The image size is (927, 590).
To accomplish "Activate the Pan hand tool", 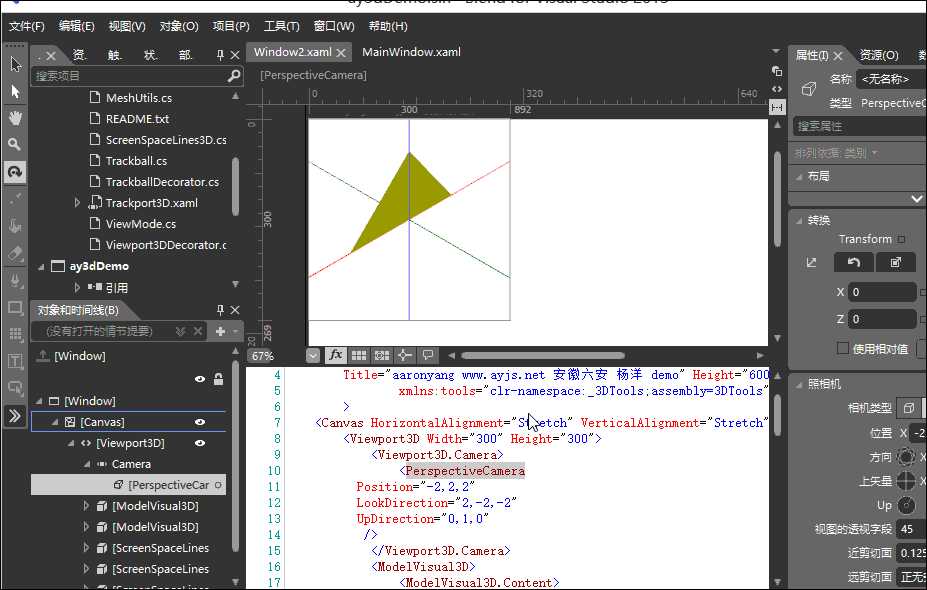I will pyautogui.click(x=15, y=118).
